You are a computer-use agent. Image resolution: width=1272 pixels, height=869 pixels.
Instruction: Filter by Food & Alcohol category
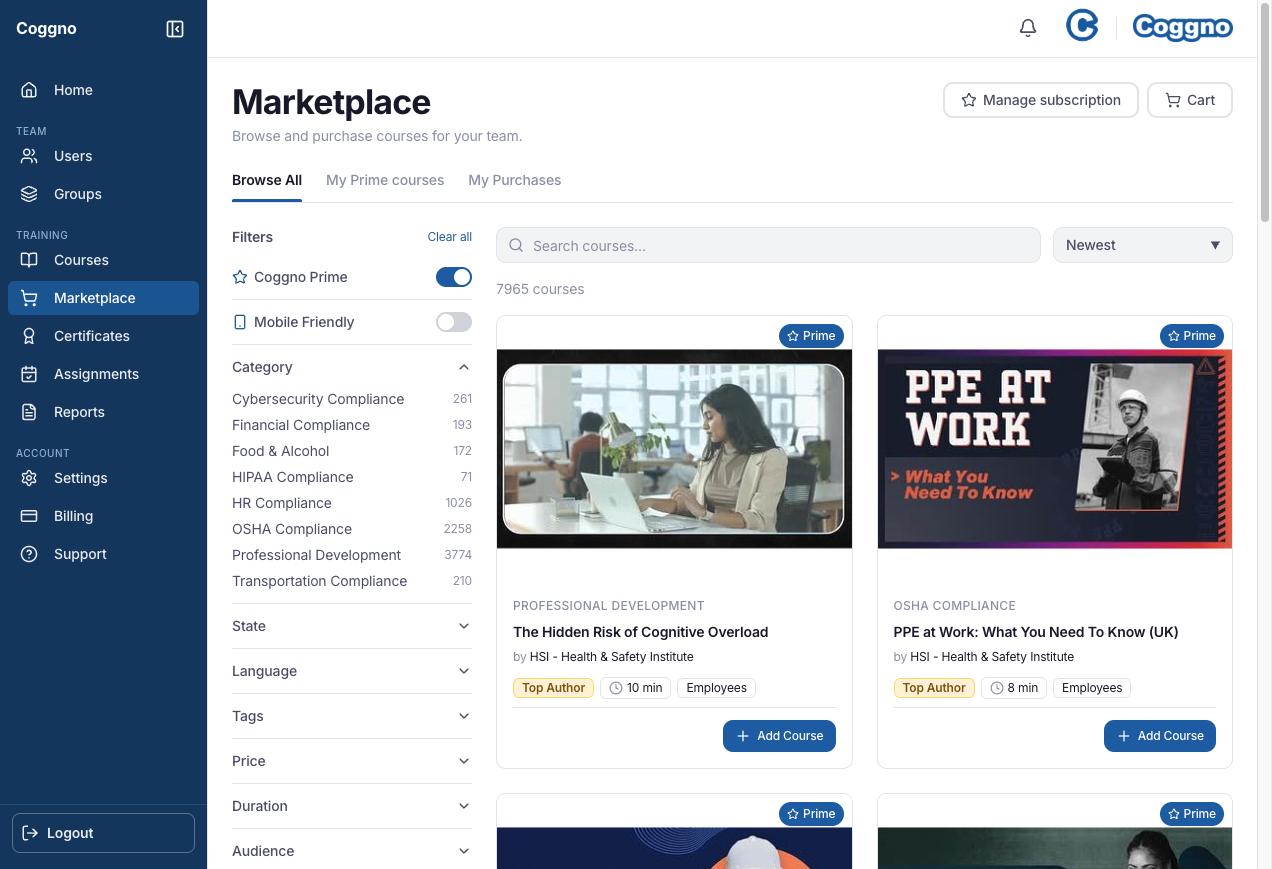pyautogui.click(x=352, y=451)
